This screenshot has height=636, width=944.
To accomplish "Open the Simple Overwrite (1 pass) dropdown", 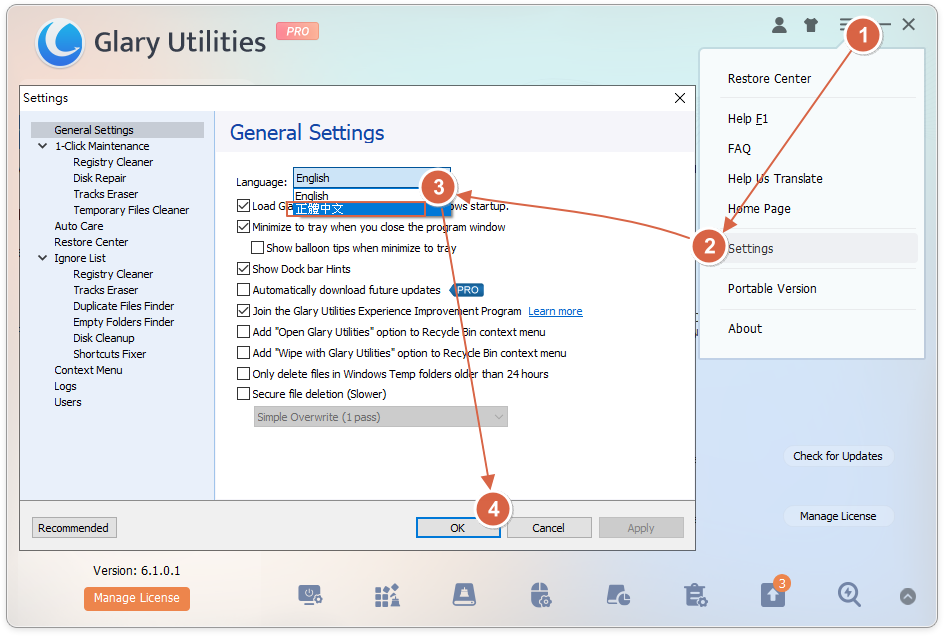I will [380, 417].
